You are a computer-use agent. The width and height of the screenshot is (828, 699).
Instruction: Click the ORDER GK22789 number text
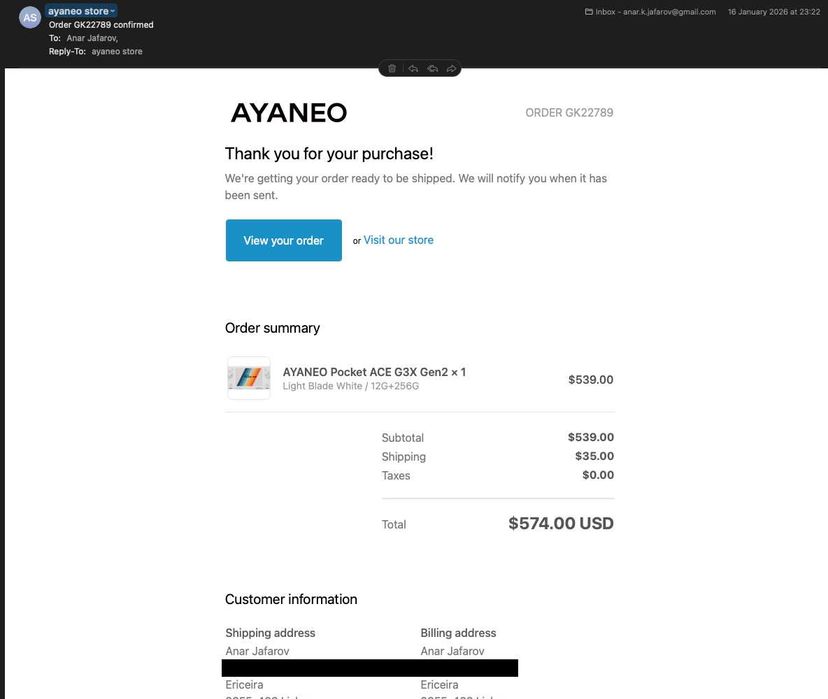[569, 112]
